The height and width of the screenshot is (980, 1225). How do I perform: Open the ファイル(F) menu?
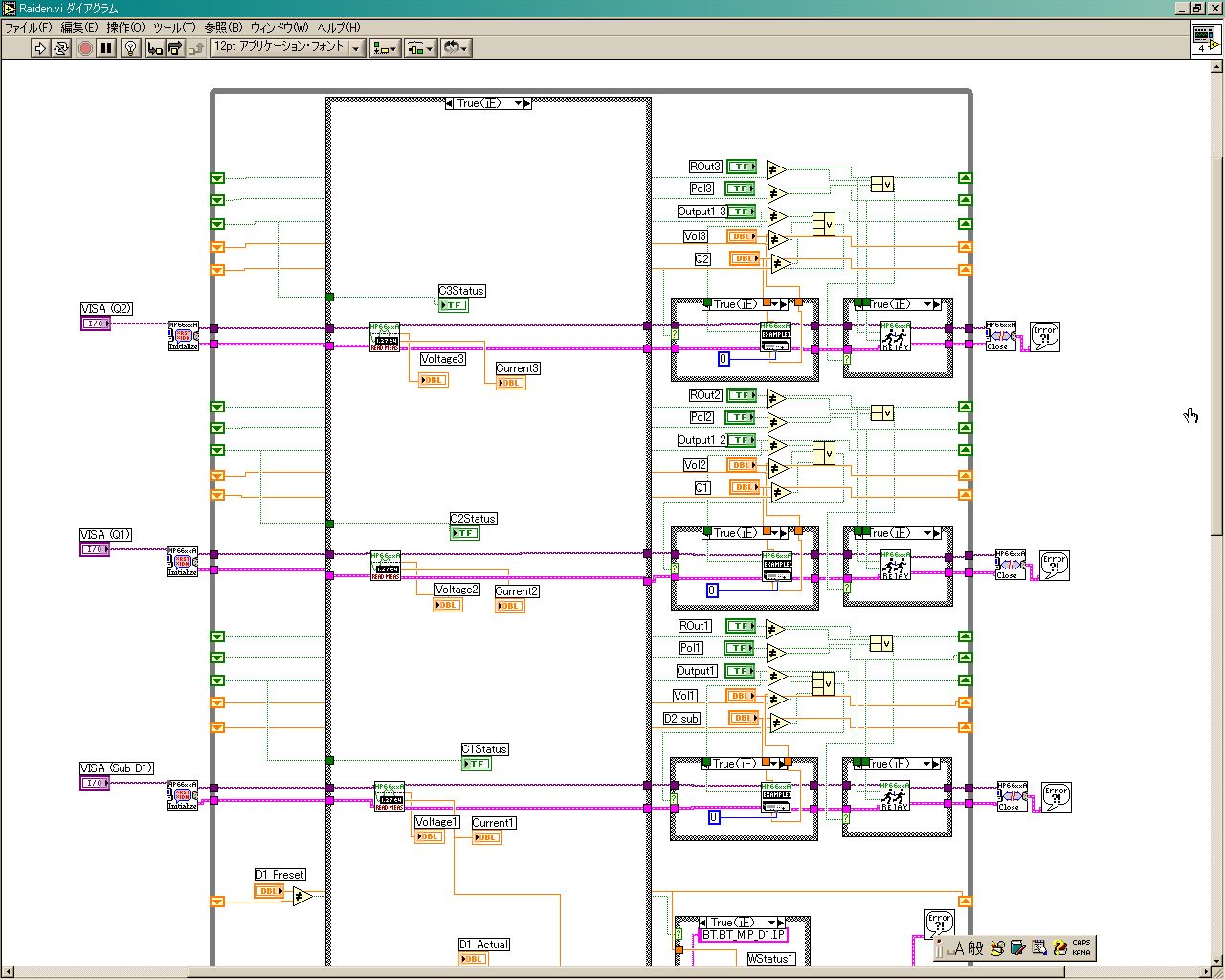pyautogui.click(x=28, y=28)
